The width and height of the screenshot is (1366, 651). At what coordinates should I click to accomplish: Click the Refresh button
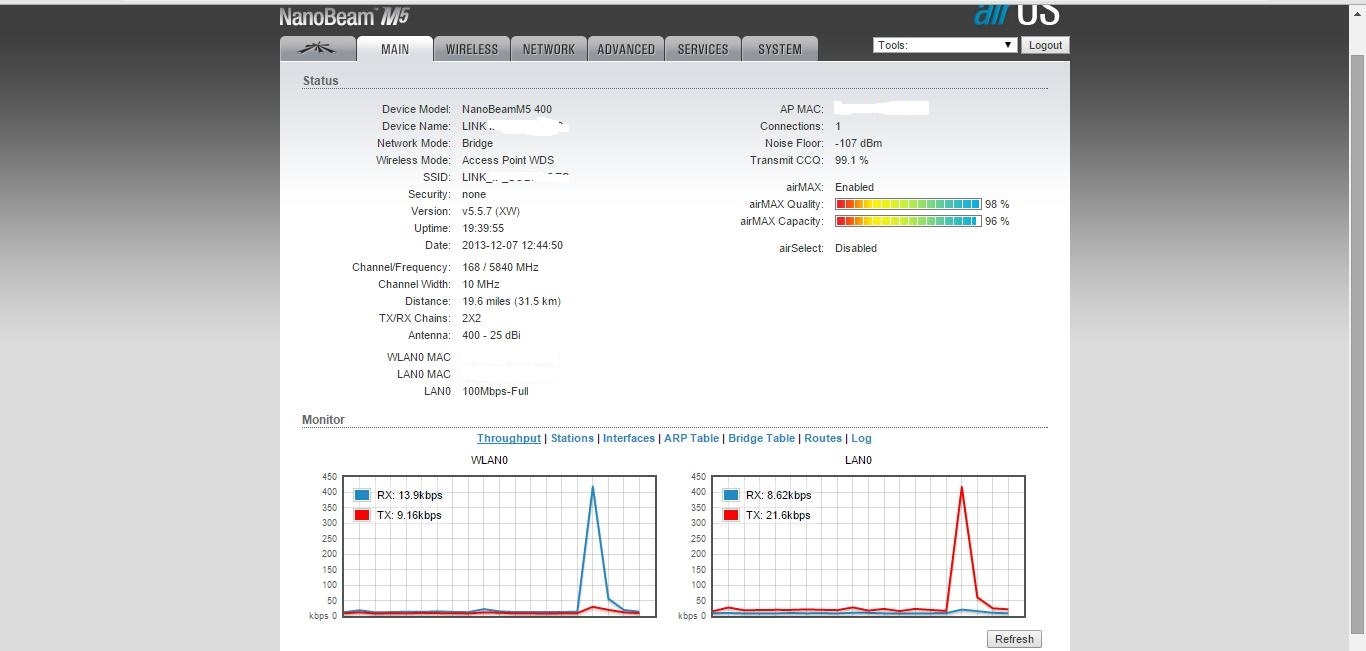(x=1014, y=639)
